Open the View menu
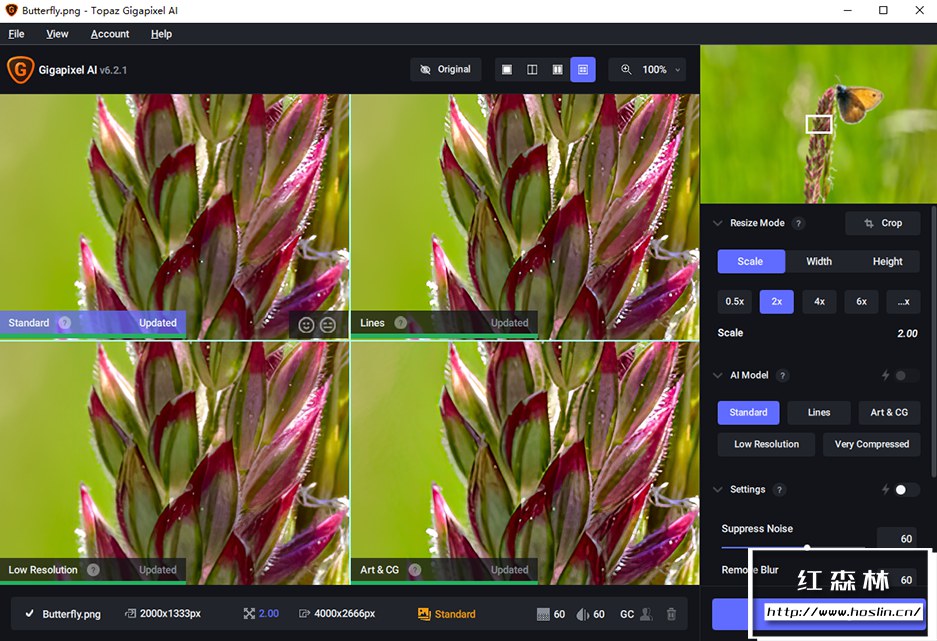The width and height of the screenshot is (937, 641). [57, 34]
